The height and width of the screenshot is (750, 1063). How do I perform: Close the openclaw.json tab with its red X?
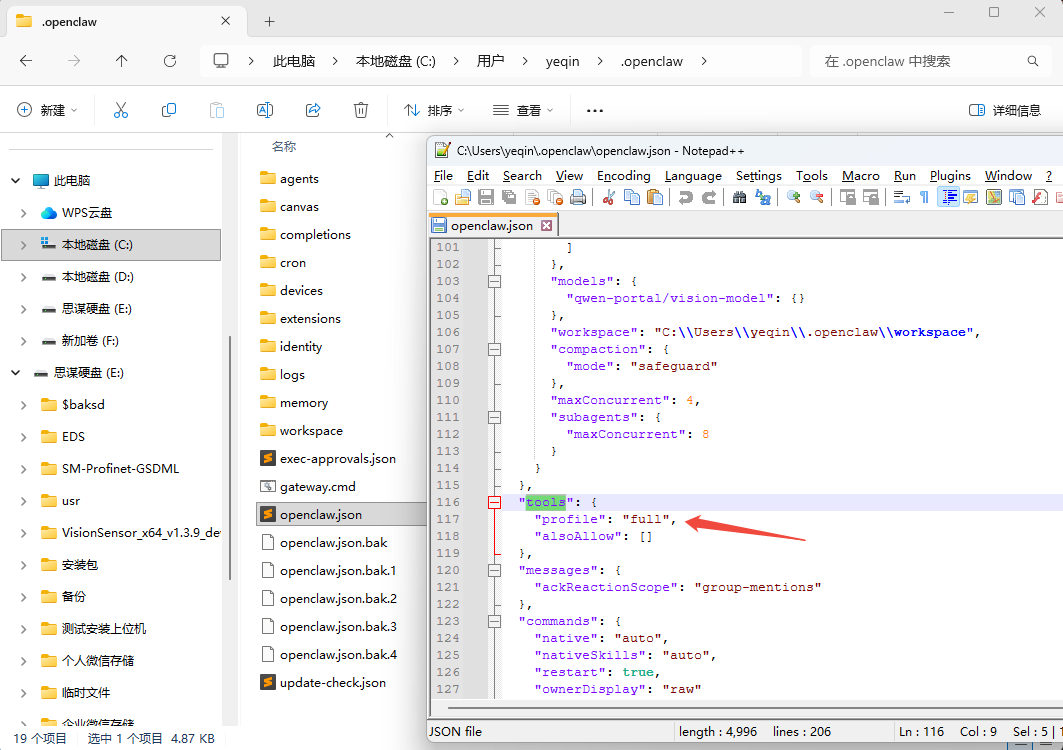tap(546, 226)
